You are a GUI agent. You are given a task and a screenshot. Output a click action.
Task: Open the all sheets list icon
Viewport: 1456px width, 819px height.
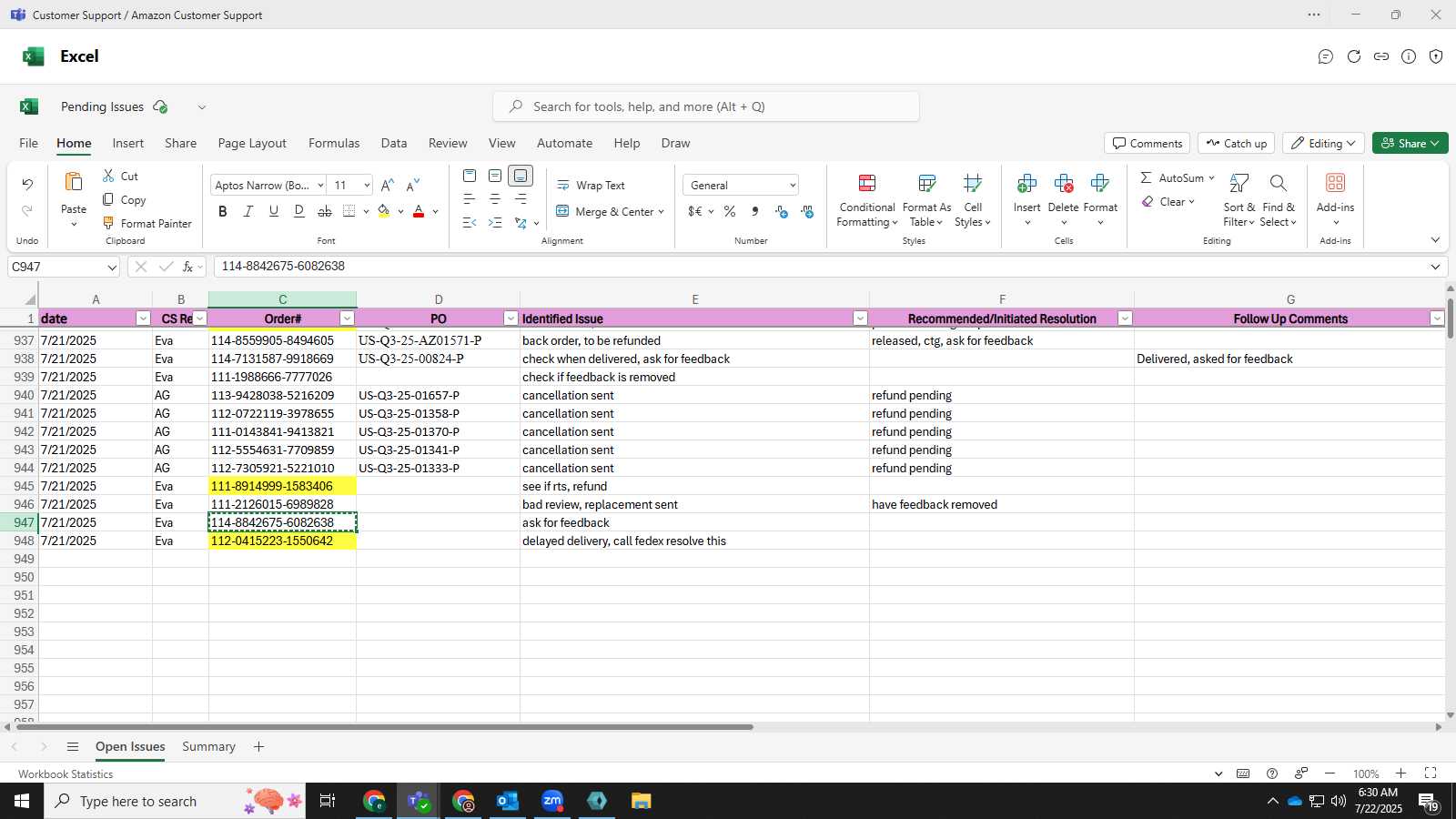(73, 747)
